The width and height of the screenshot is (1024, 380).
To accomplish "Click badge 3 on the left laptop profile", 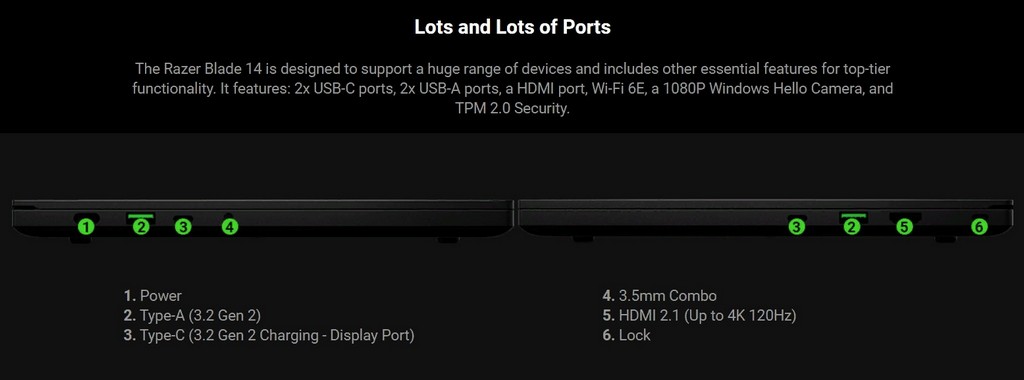I will 184,227.
